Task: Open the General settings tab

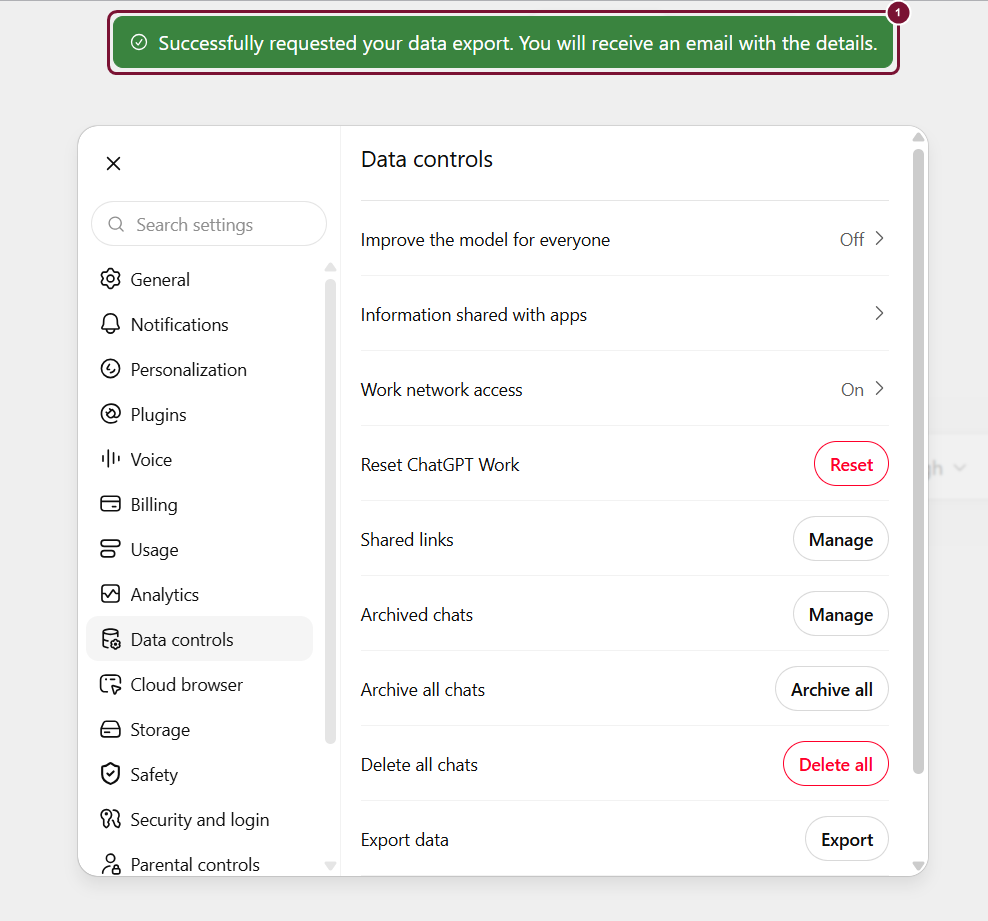Action: [199, 279]
